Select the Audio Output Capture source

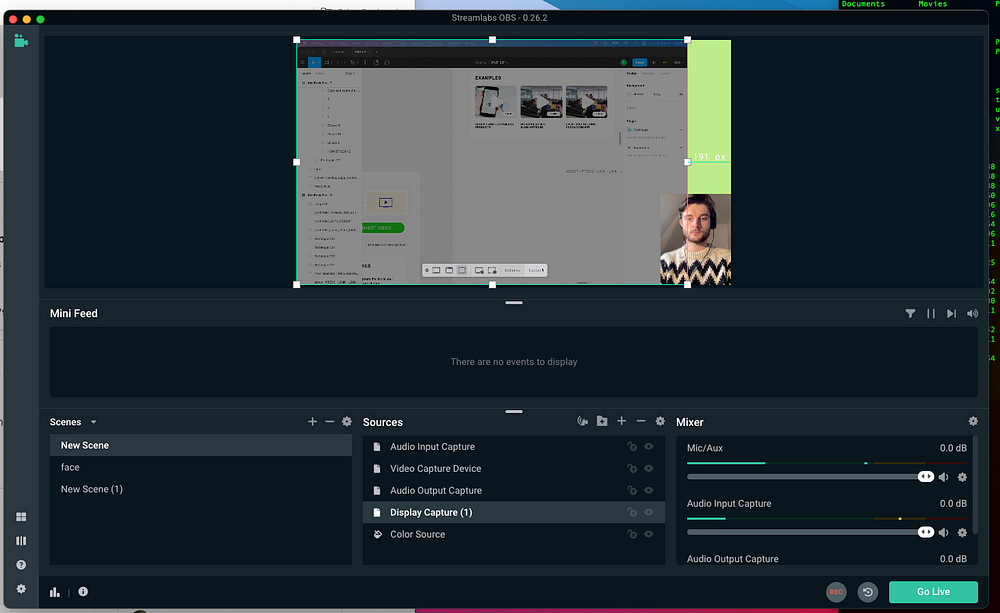[x=435, y=491]
